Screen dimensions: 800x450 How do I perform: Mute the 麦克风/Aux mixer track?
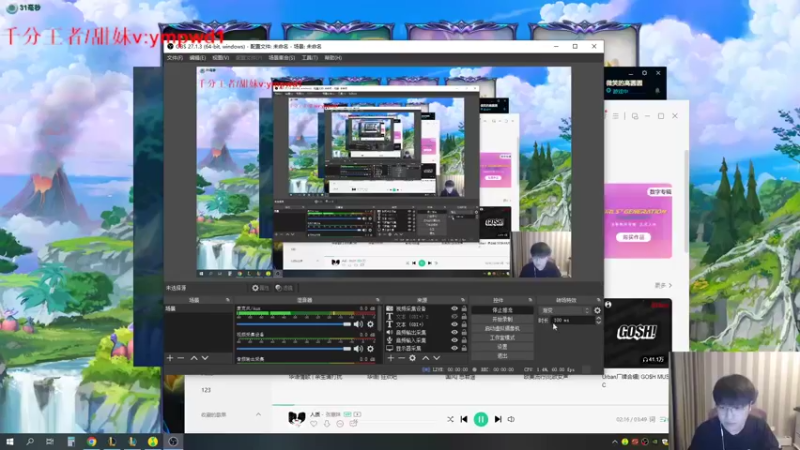tap(359, 324)
